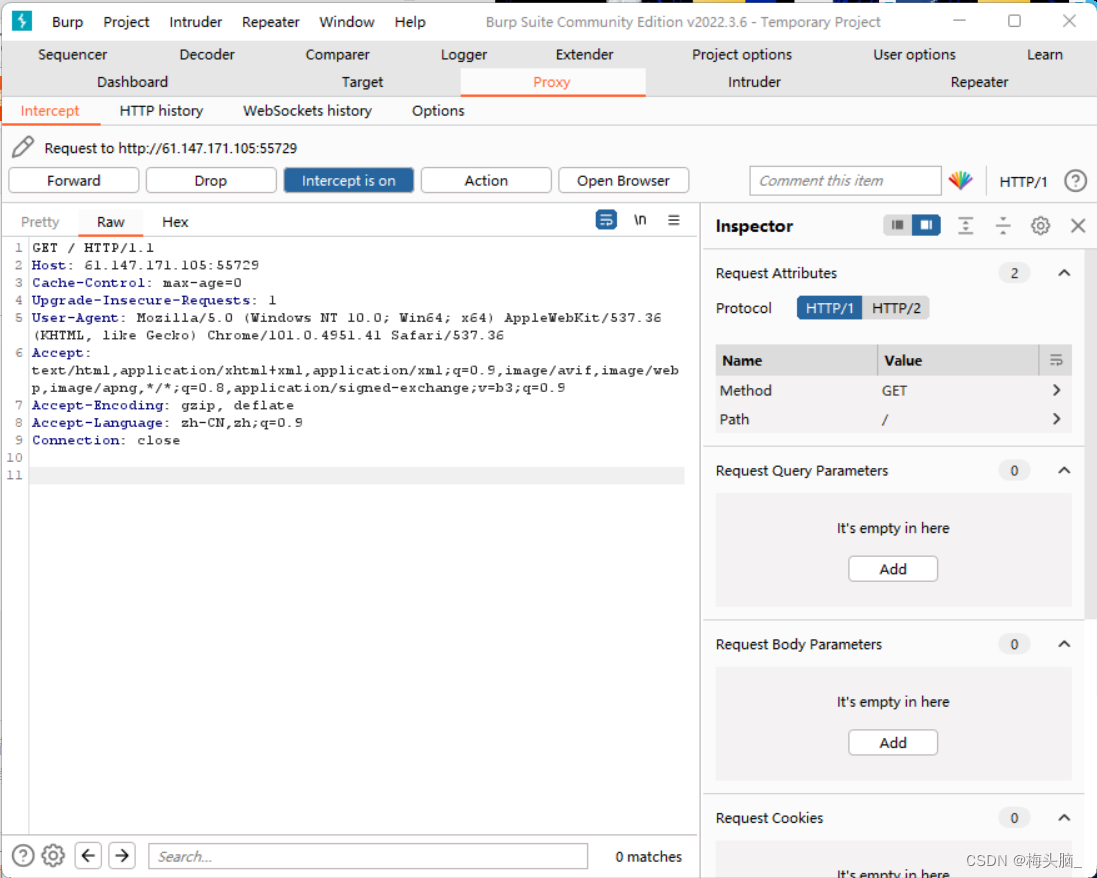Switch to the Repeater tool tab
The image size is (1097, 878).
click(979, 82)
